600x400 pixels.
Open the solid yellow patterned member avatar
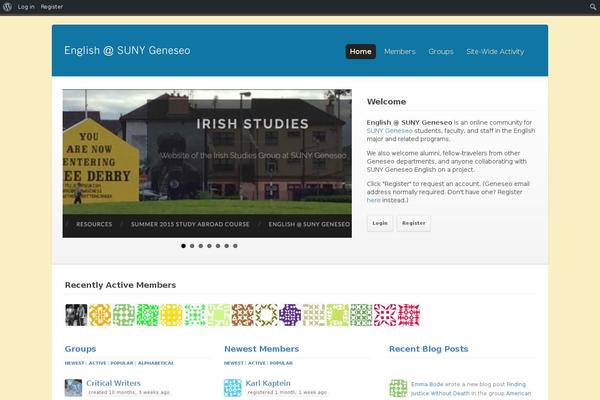[x=171, y=315]
